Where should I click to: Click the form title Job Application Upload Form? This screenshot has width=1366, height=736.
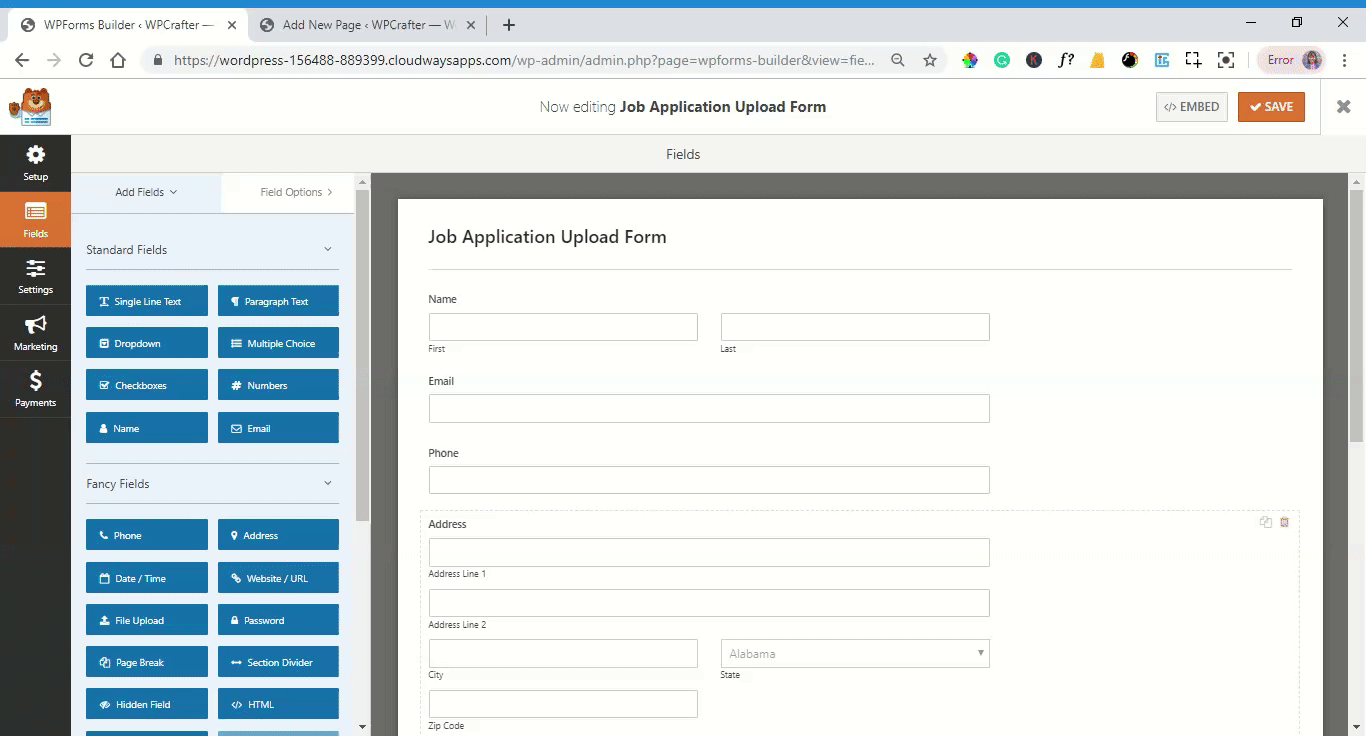(547, 237)
